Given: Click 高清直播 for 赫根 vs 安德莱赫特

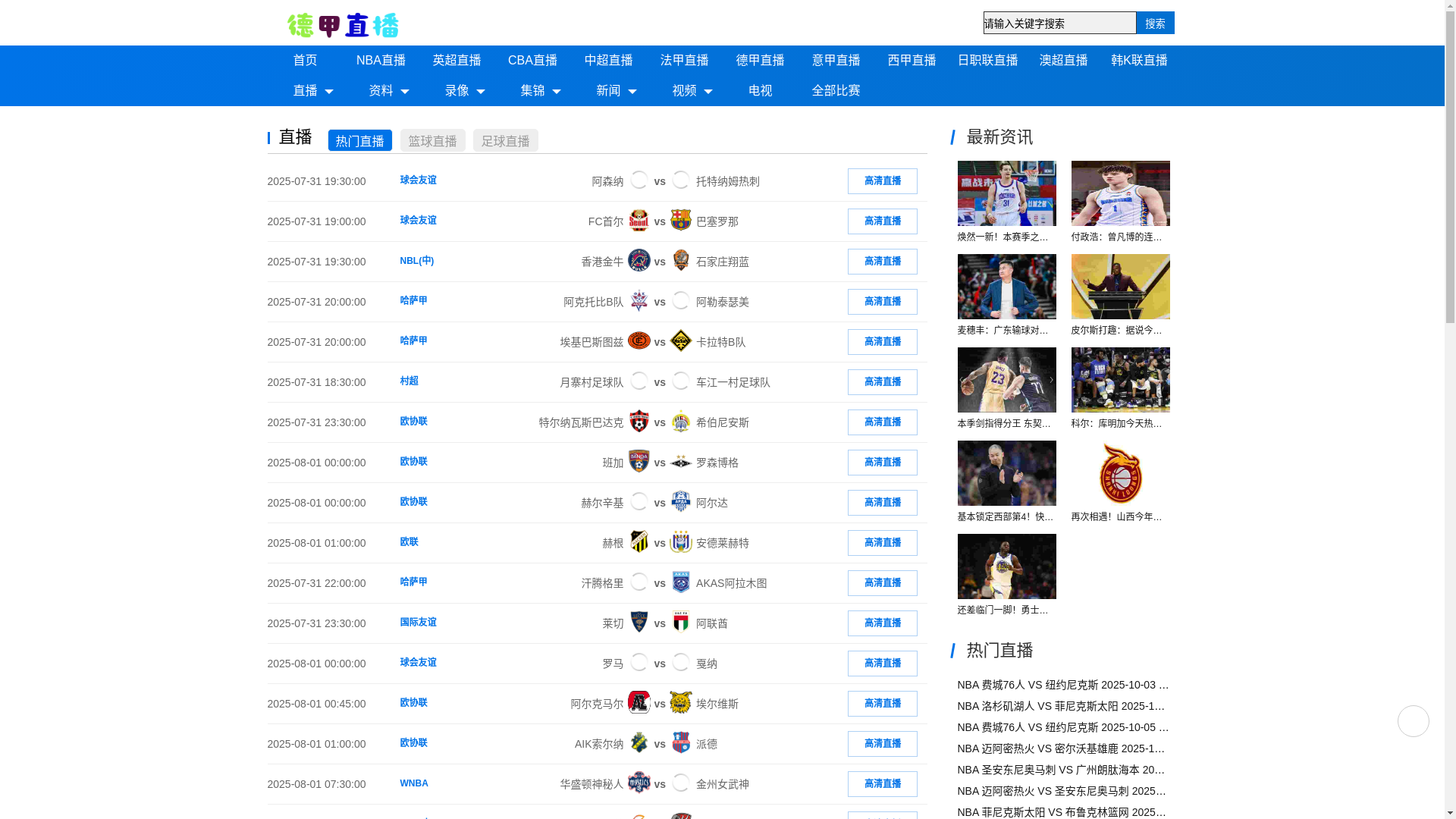Looking at the screenshot, I should [x=882, y=542].
